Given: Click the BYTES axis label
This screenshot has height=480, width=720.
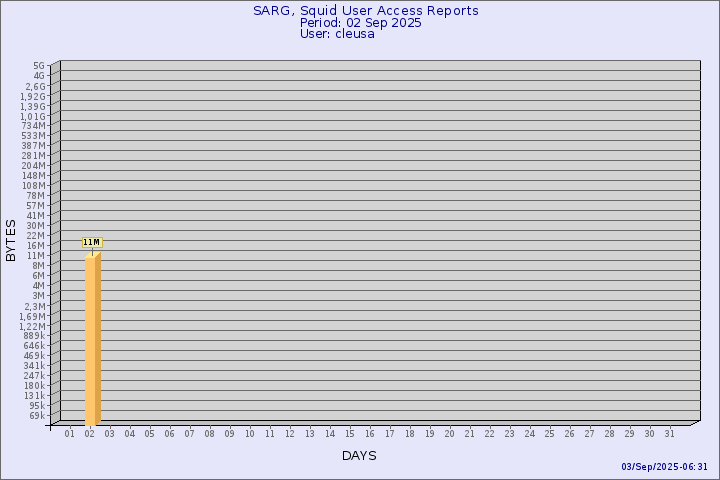Looking at the screenshot, I should point(11,240).
